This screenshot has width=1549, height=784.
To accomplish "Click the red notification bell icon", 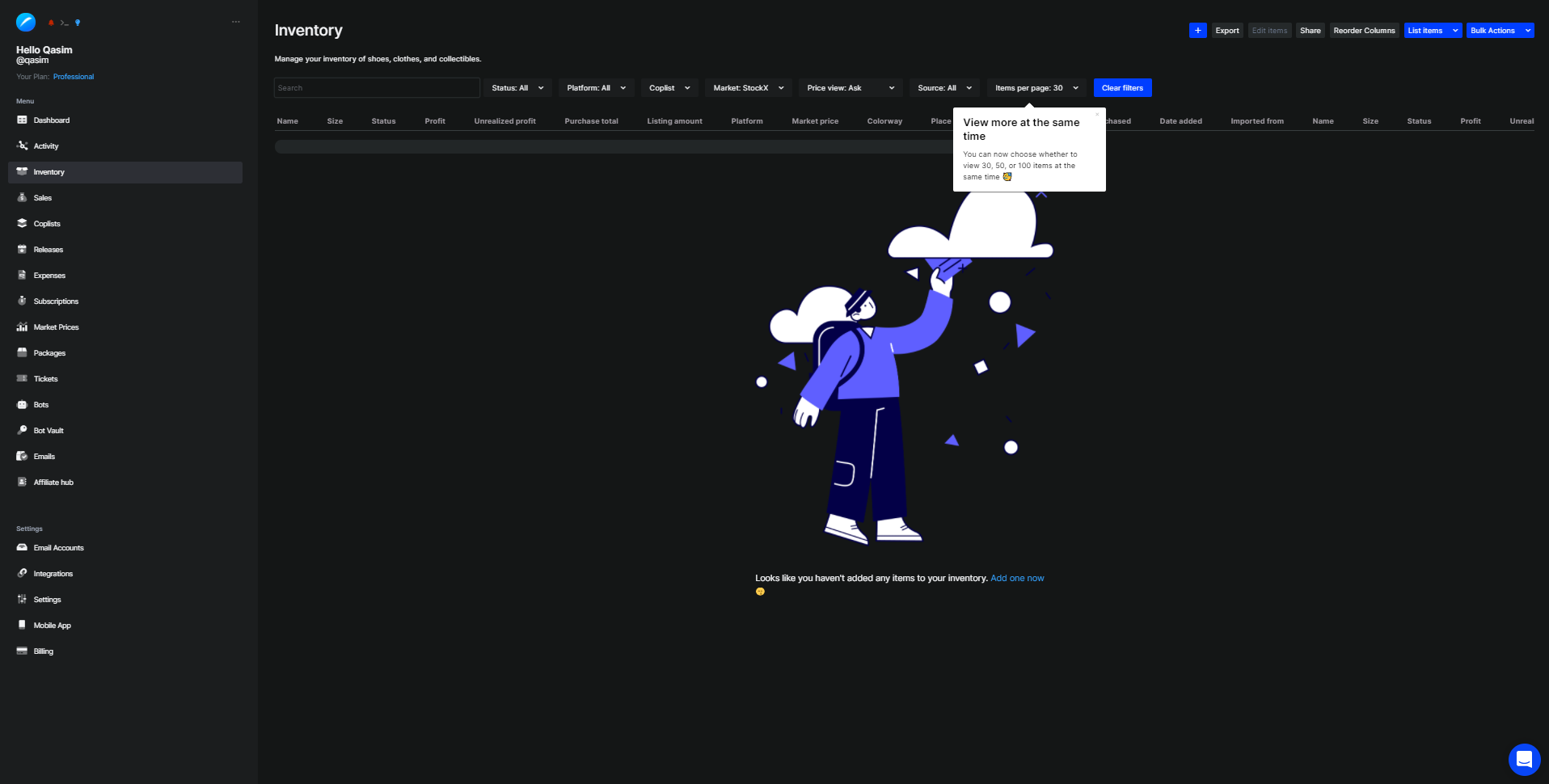I will click(x=51, y=23).
